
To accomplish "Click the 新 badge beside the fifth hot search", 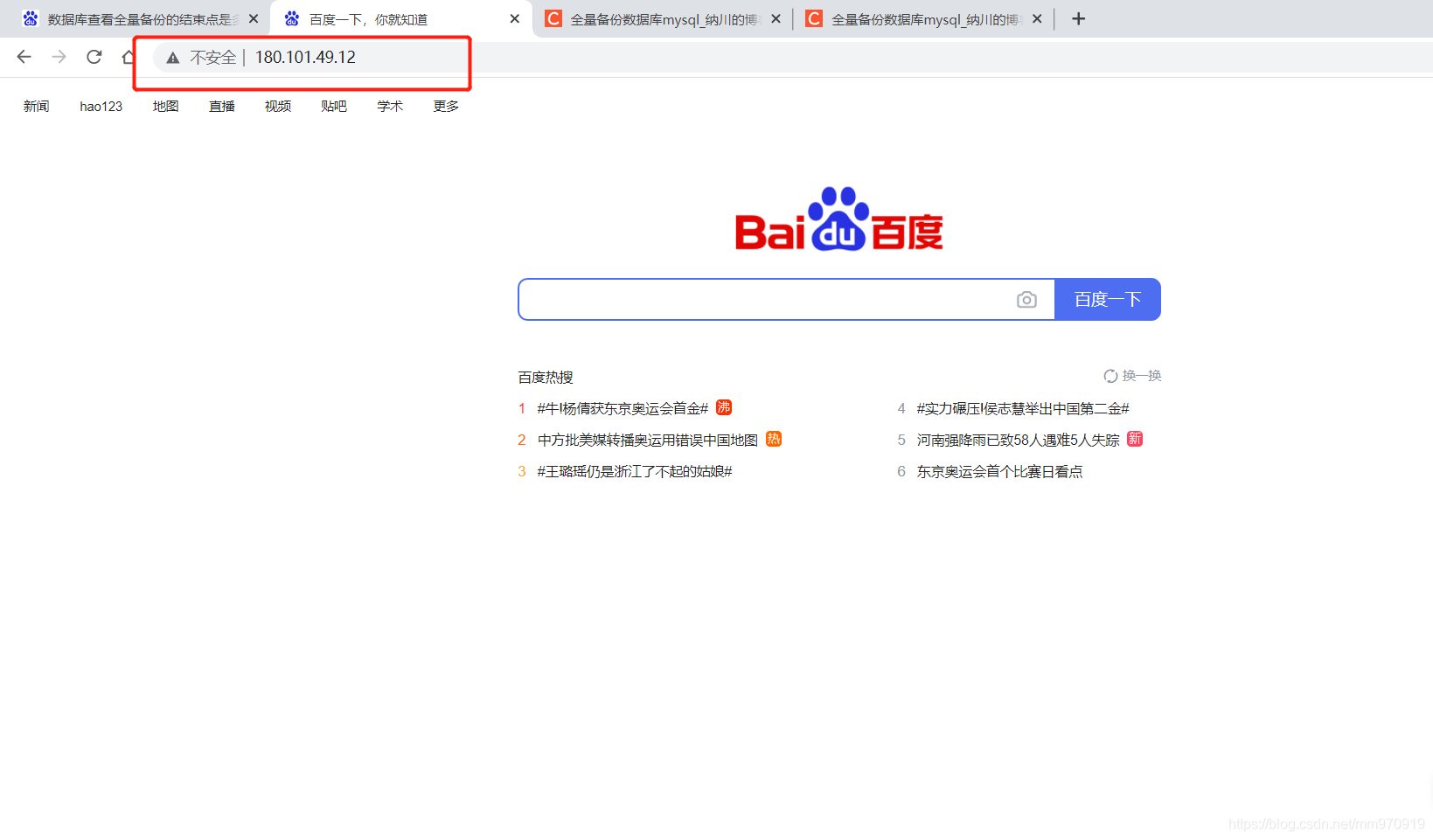I will click(1135, 439).
